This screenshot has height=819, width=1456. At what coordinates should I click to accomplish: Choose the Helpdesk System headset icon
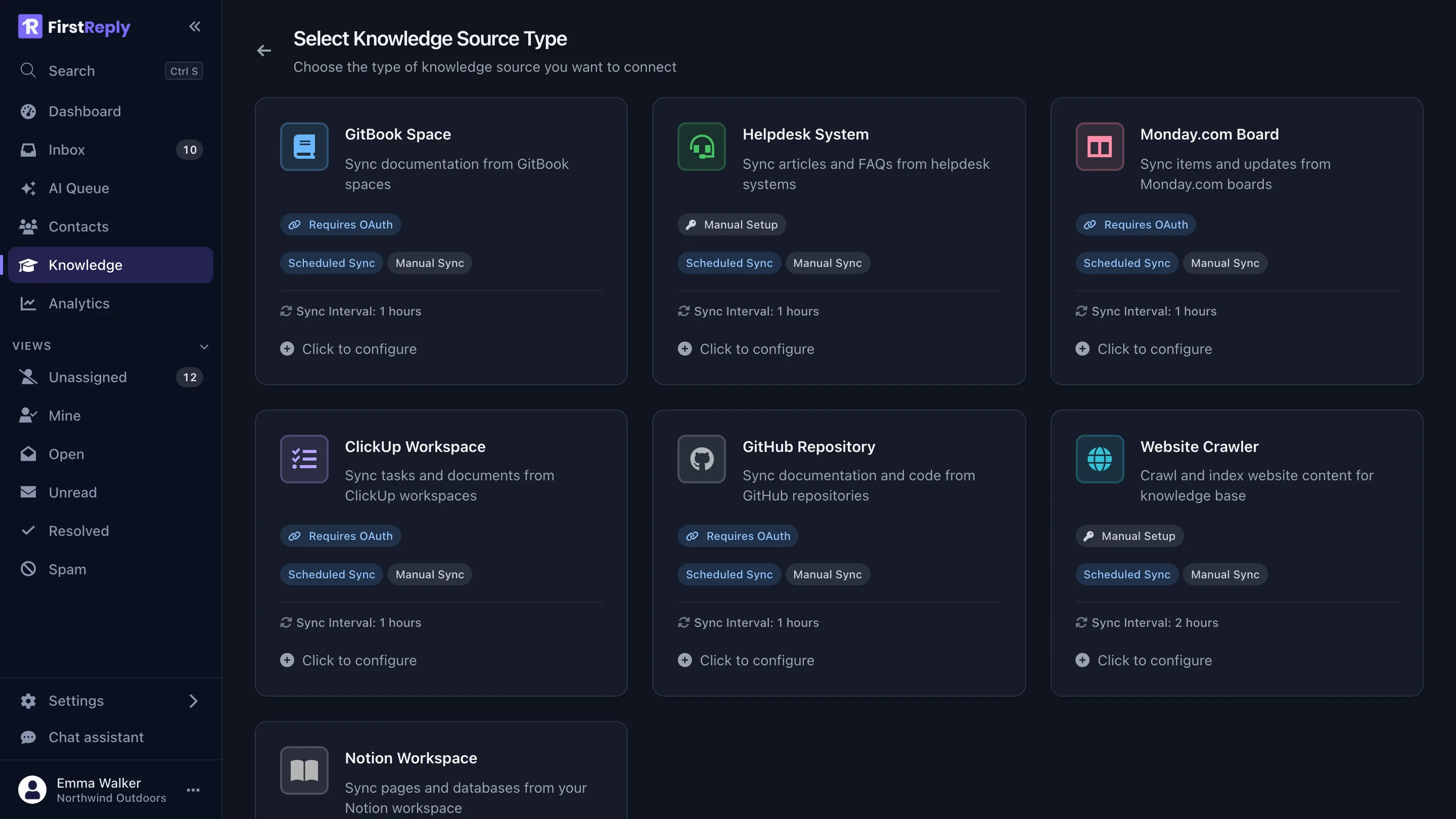(701, 147)
